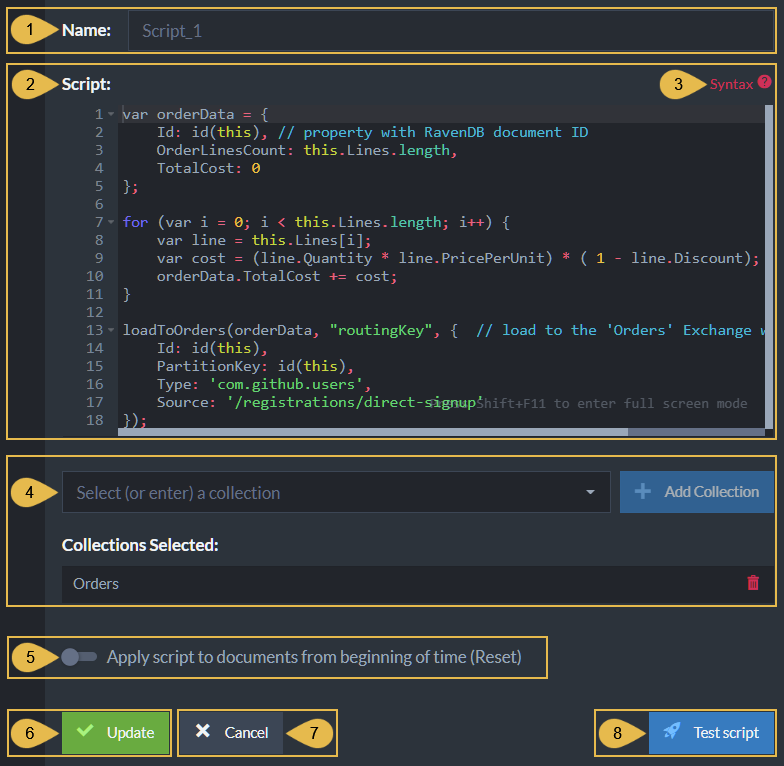Click the '/registrations/direct-signup' string

point(354,402)
